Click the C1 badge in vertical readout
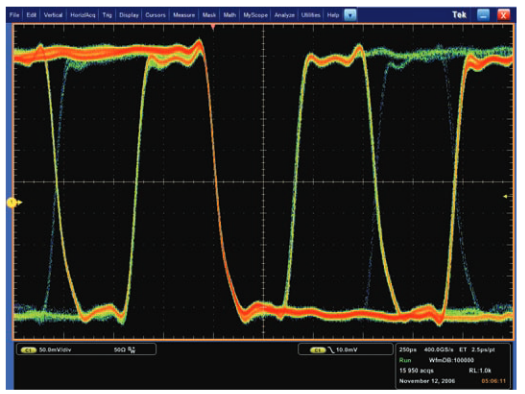This screenshot has width=525, height=394. click(29, 350)
